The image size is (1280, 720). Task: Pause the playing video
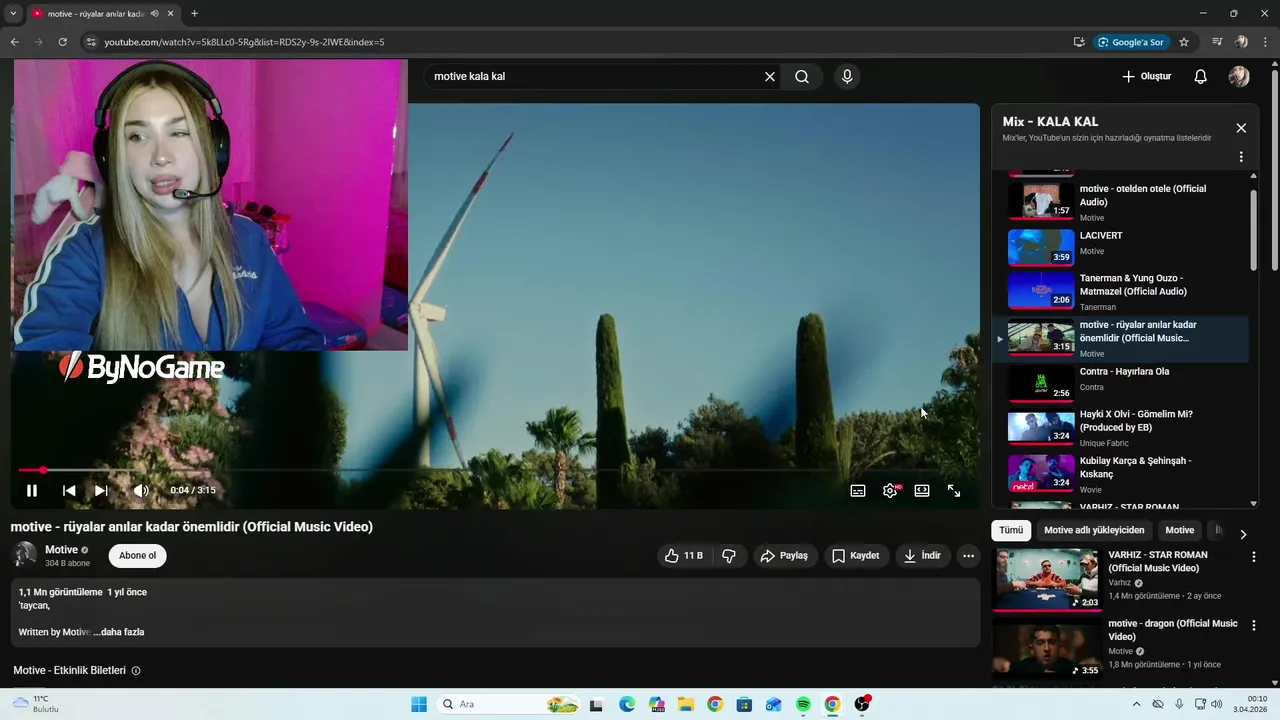point(32,490)
